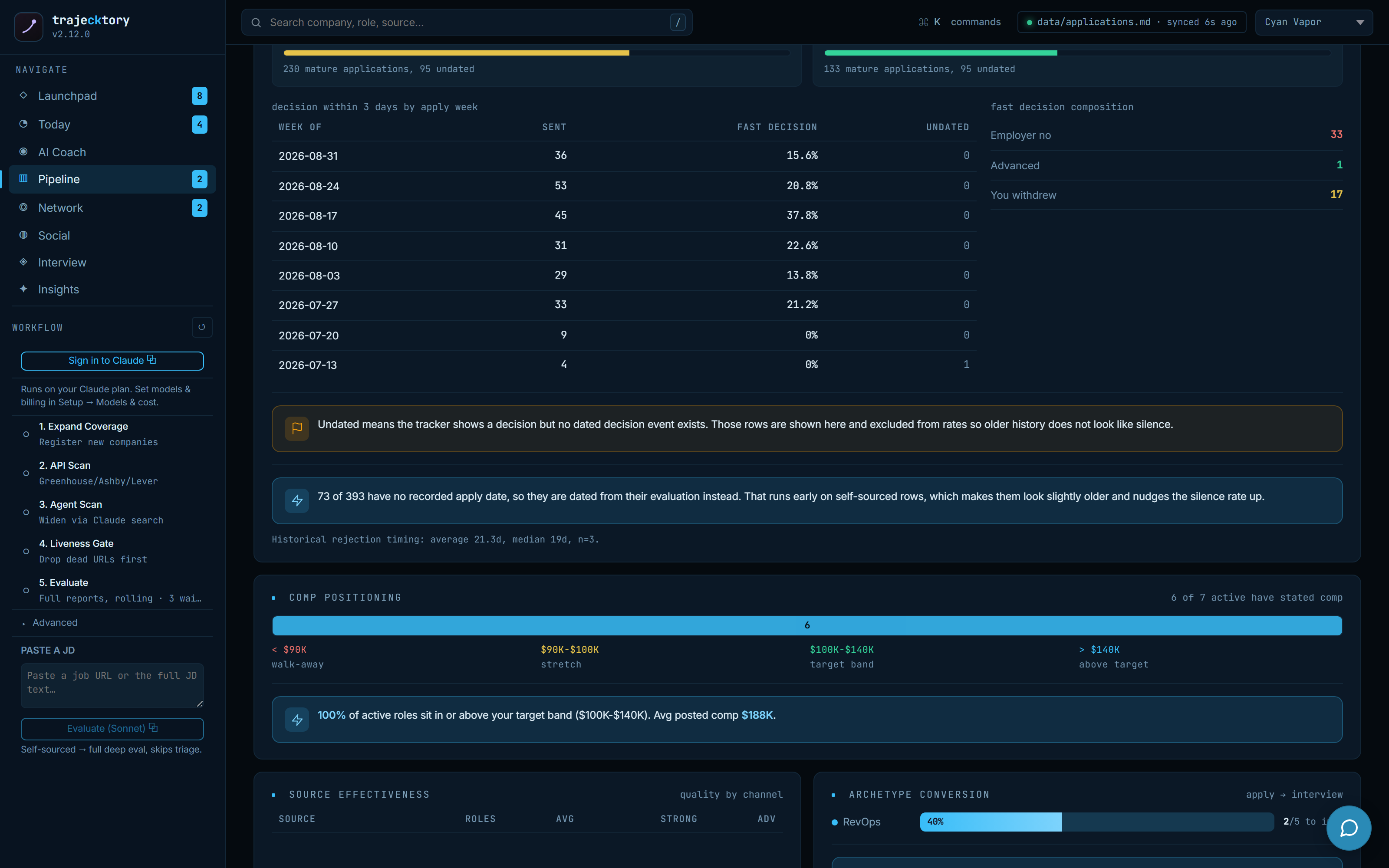Click the Today clock icon
The height and width of the screenshot is (868, 1389).
point(23,124)
